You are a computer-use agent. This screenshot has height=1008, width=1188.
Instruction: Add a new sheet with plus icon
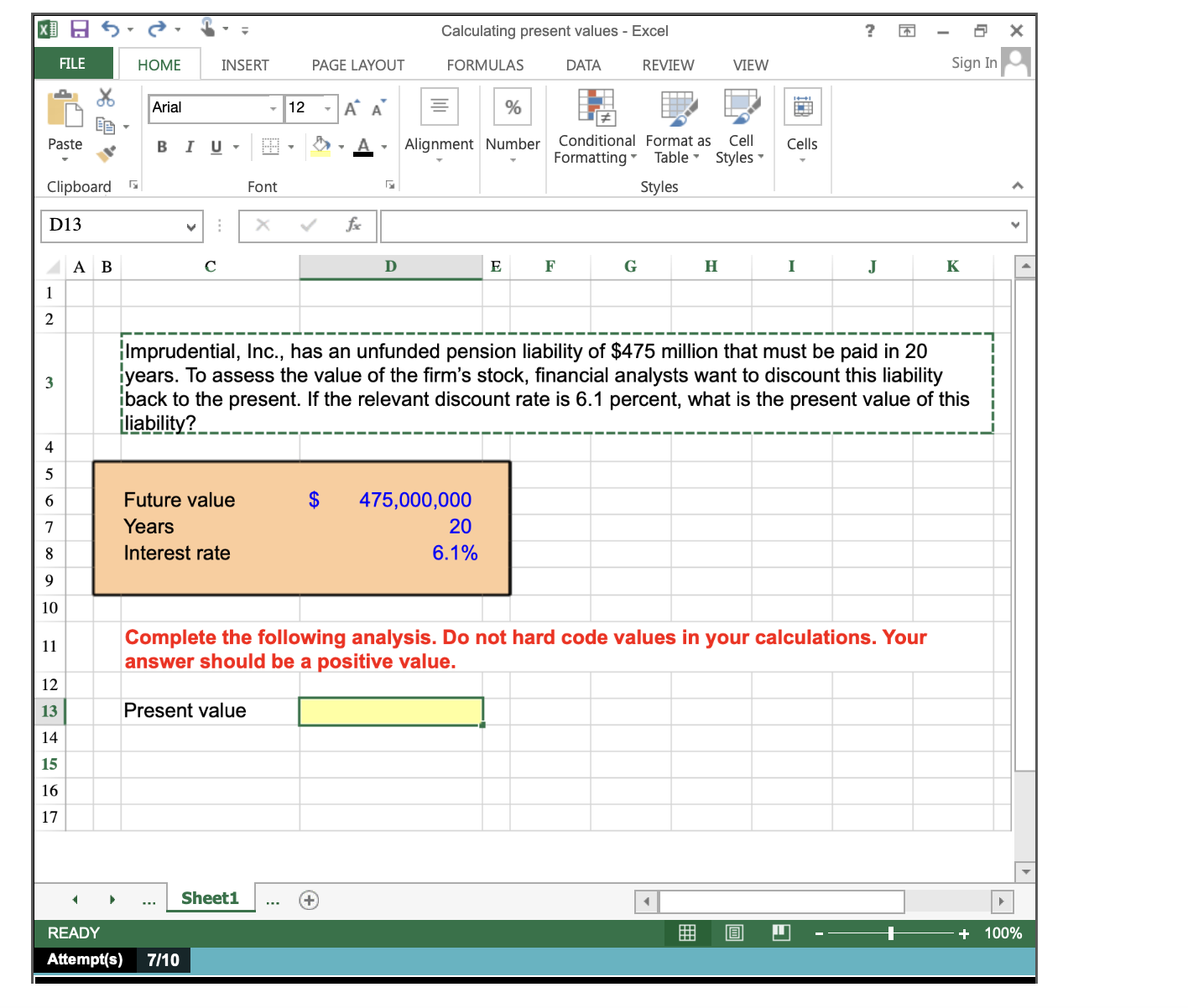[x=309, y=901]
